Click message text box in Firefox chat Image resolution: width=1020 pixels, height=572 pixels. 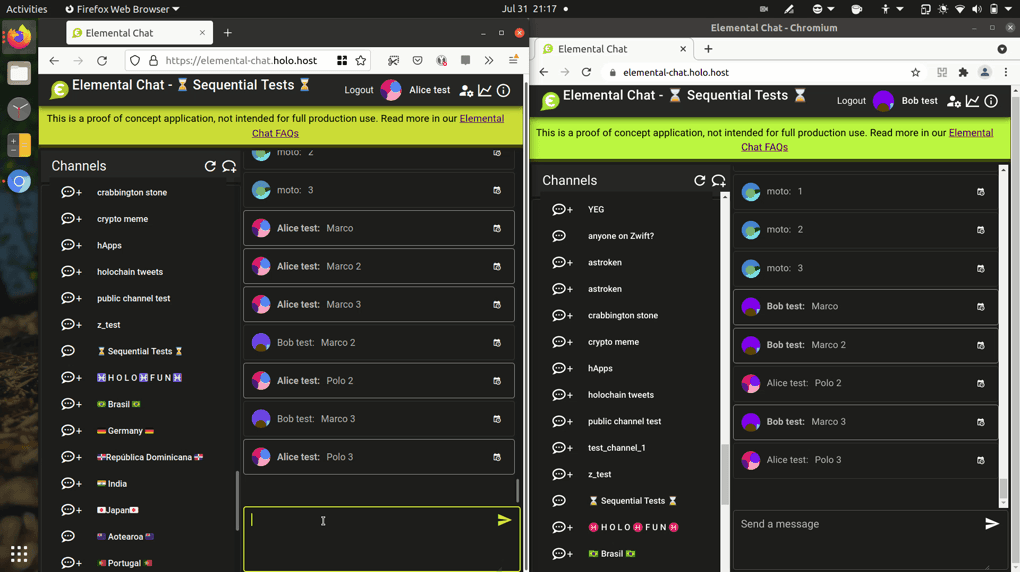(381, 539)
